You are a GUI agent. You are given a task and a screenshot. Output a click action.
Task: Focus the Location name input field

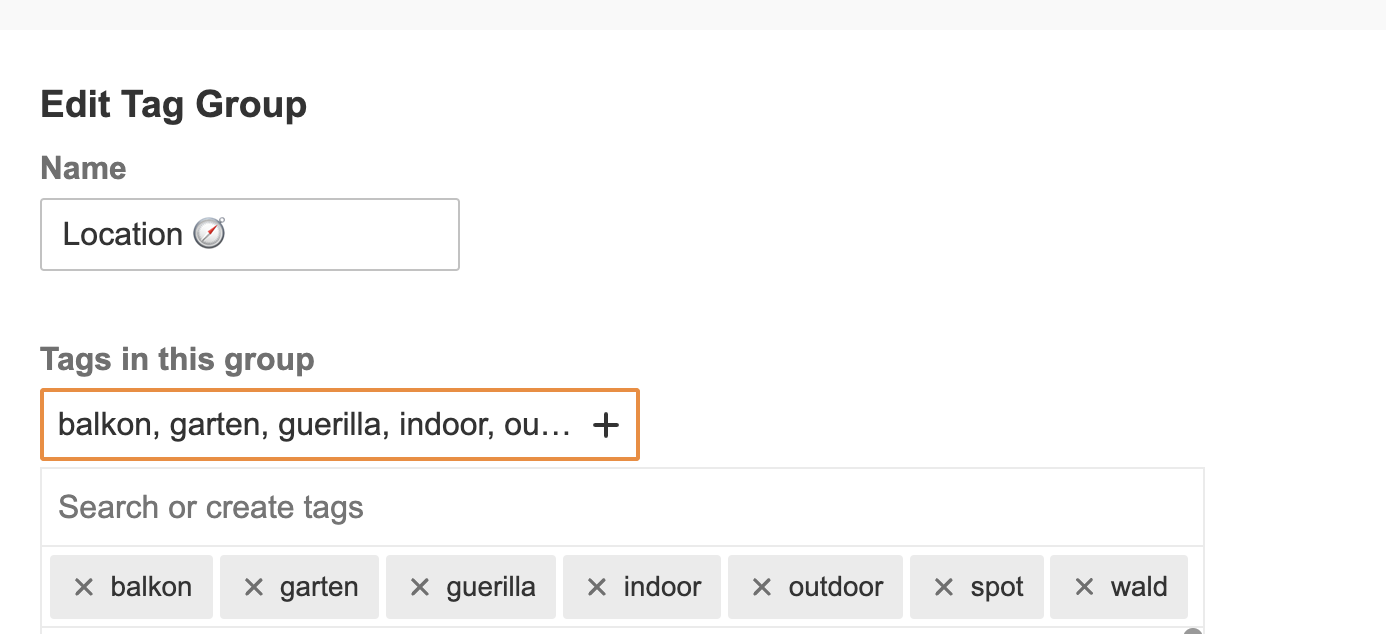(250, 234)
